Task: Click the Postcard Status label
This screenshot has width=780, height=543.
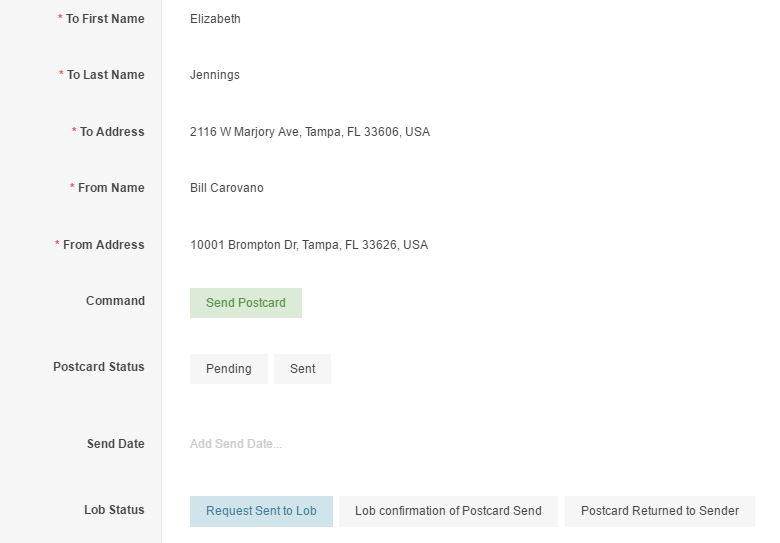Action: [x=99, y=367]
